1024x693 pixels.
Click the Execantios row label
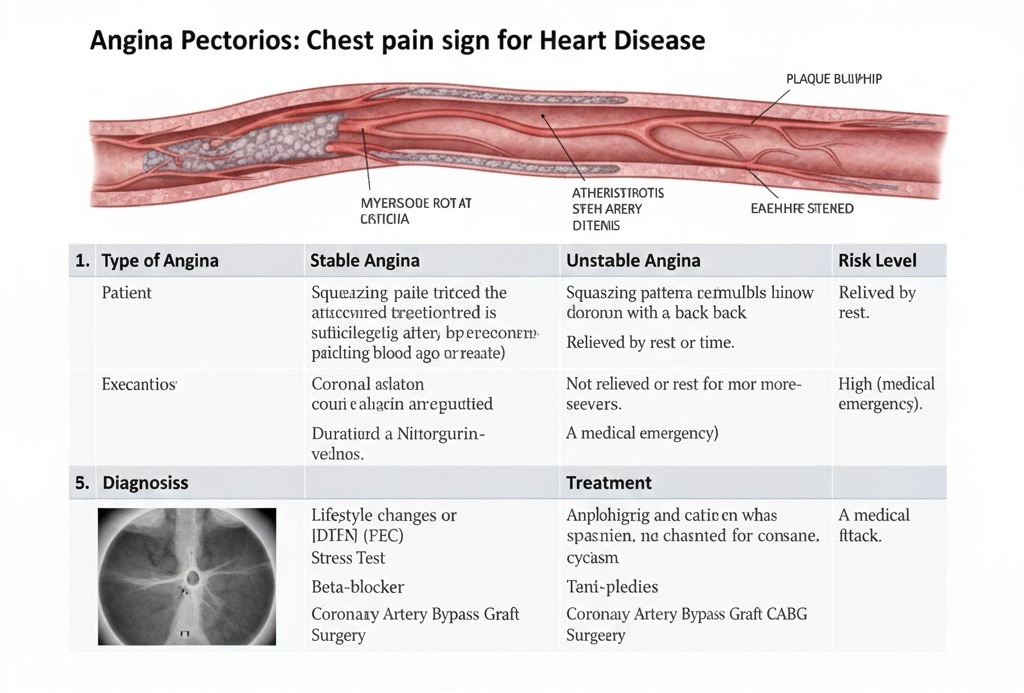tap(139, 384)
